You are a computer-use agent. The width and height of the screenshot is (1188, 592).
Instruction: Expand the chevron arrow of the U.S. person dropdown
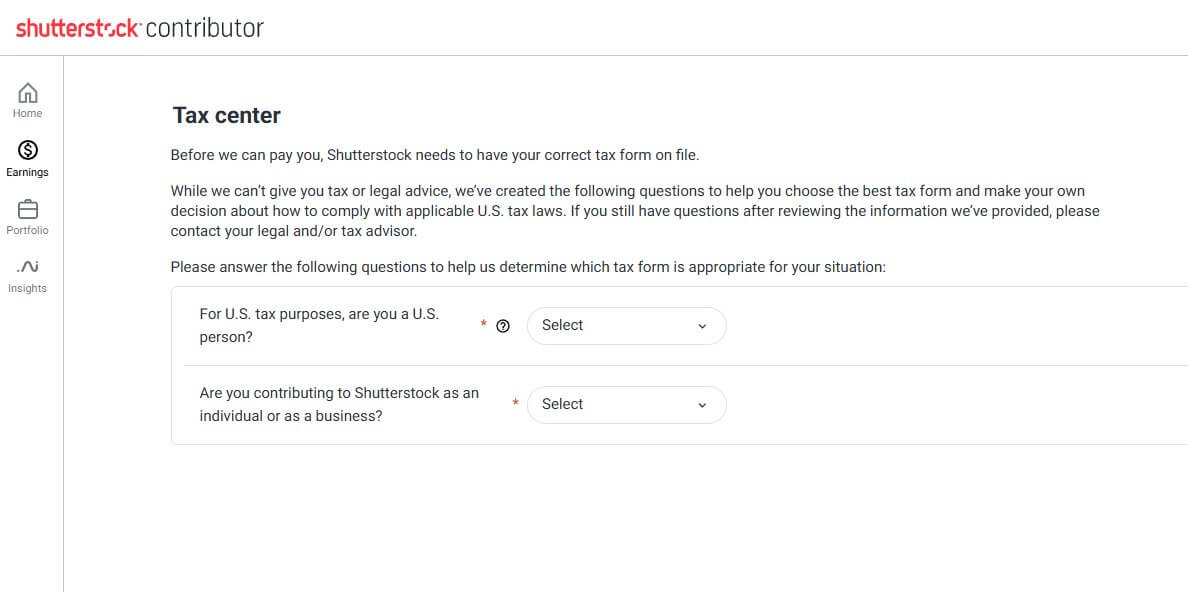coord(702,326)
